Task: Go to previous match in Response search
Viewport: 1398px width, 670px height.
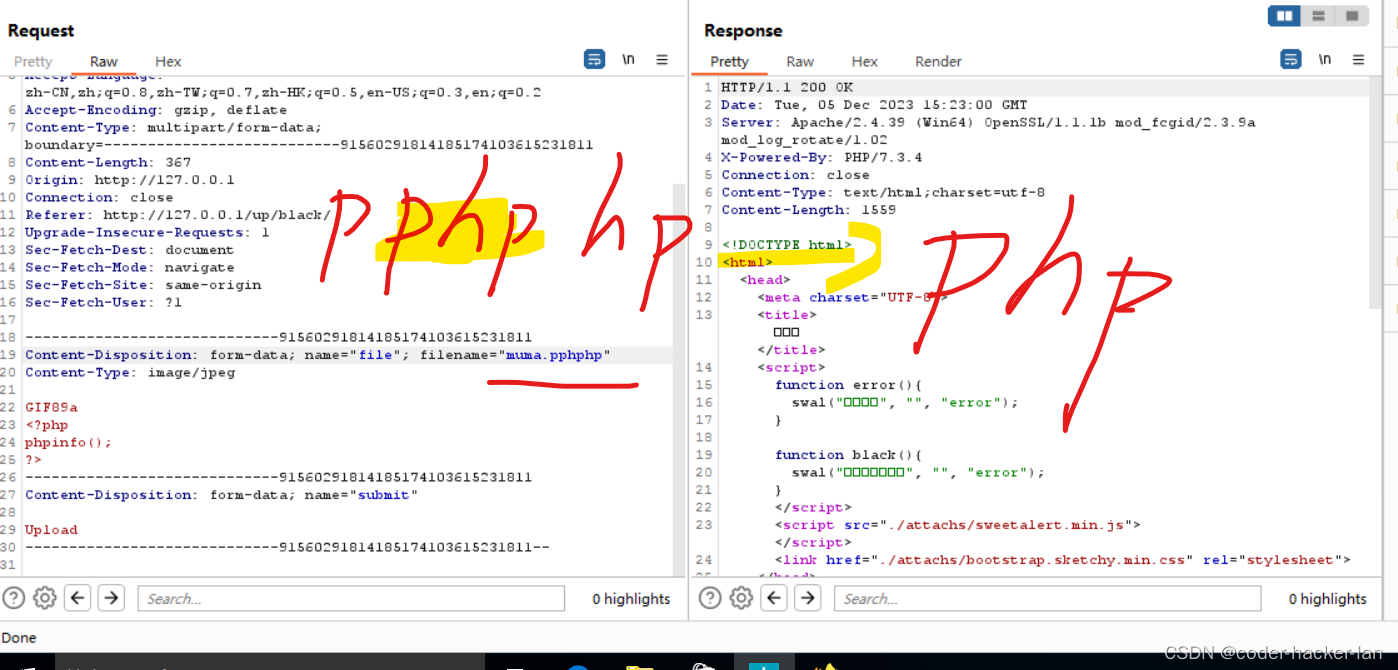Action: (x=775, y=598)
